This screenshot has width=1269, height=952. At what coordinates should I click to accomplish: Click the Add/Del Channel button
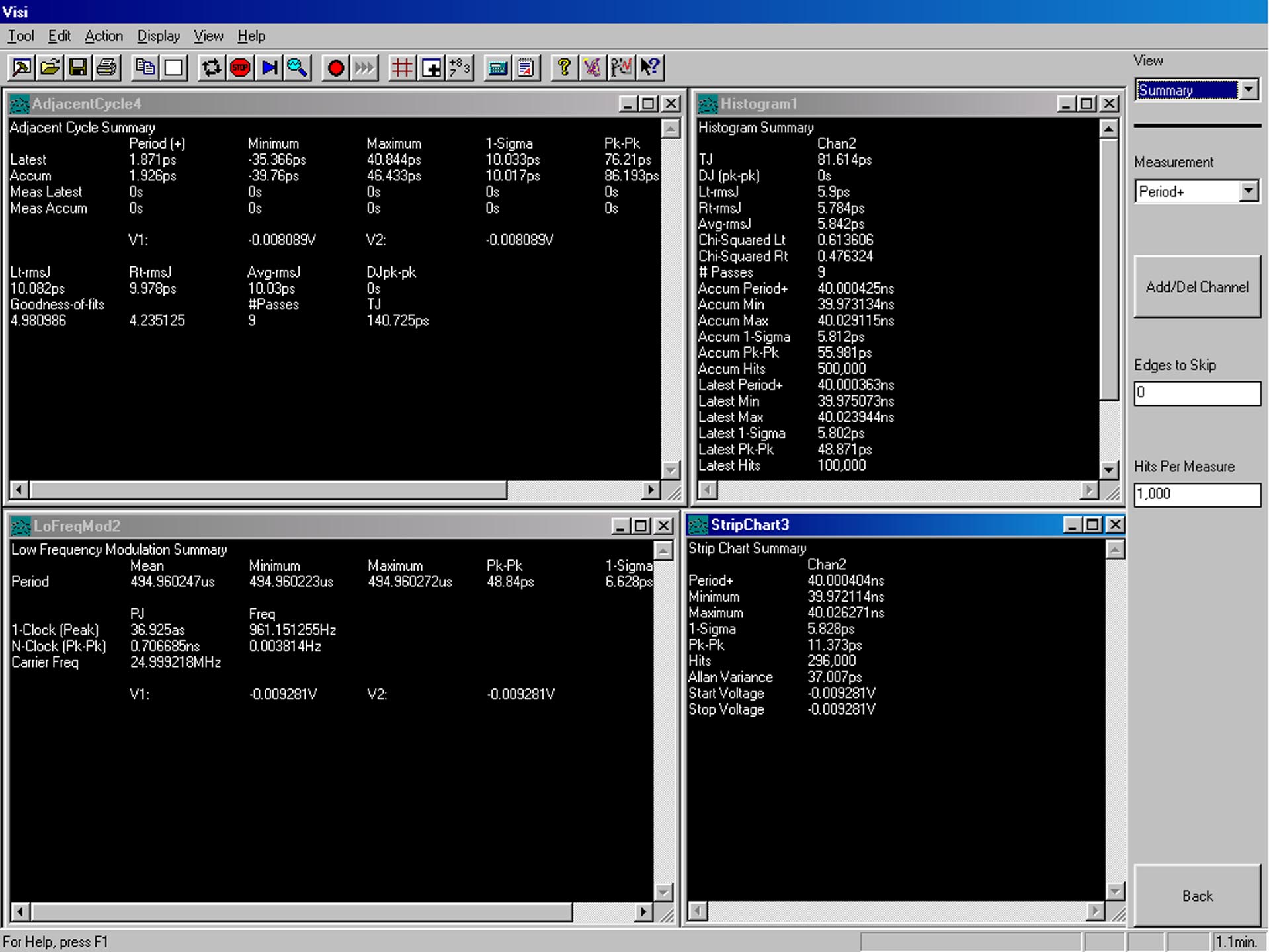click(x=1197, y=287)
